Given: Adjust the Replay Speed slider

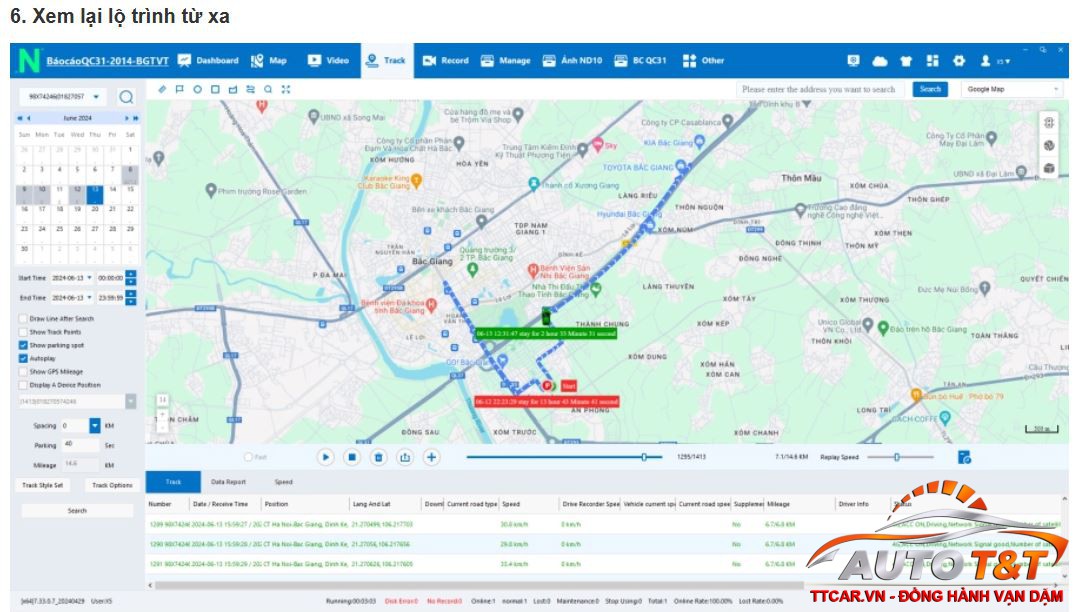Looking at the screenshot, I should tap(897, 457).
